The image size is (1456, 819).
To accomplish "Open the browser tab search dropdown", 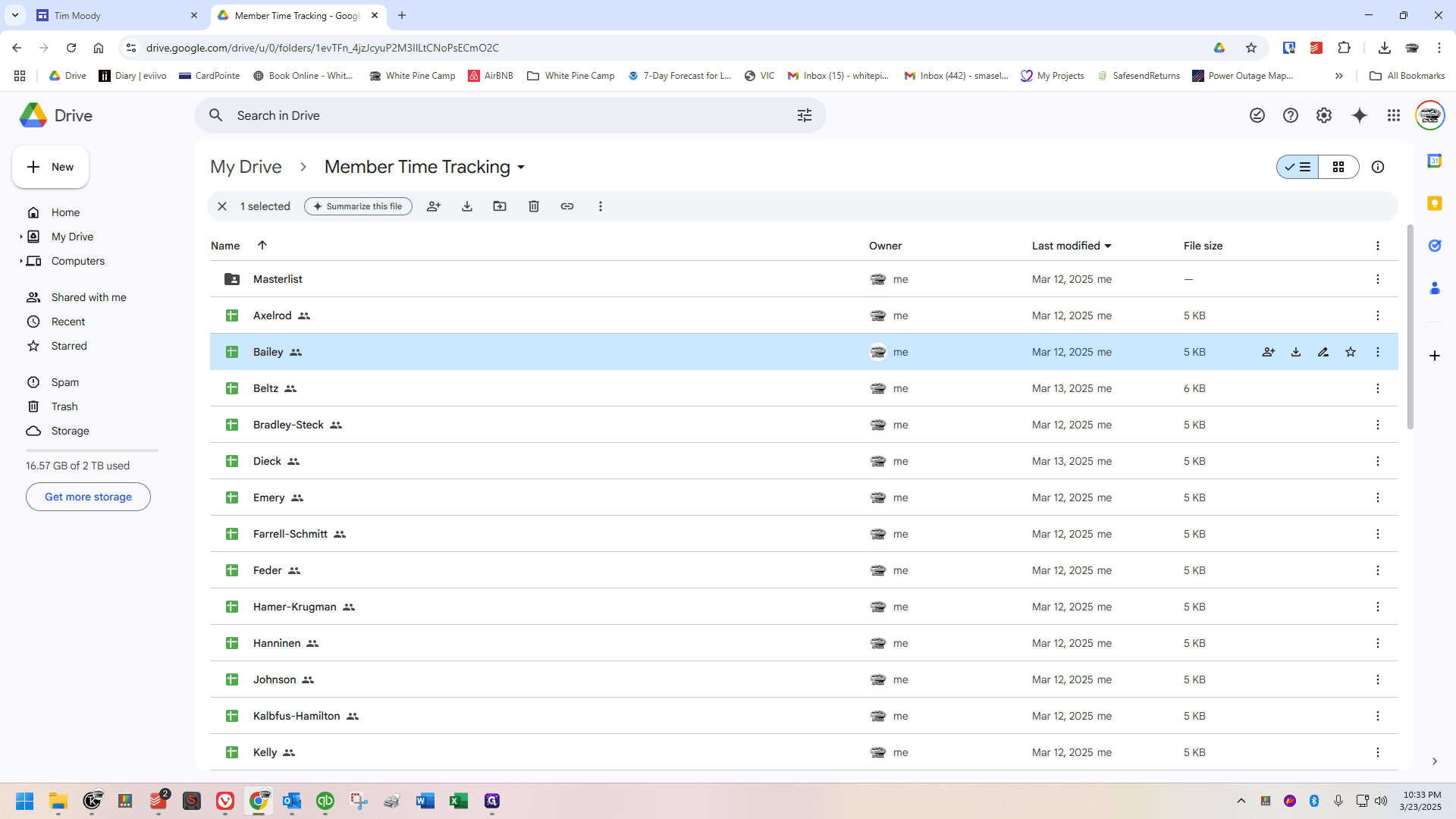I will coord(15,15).
